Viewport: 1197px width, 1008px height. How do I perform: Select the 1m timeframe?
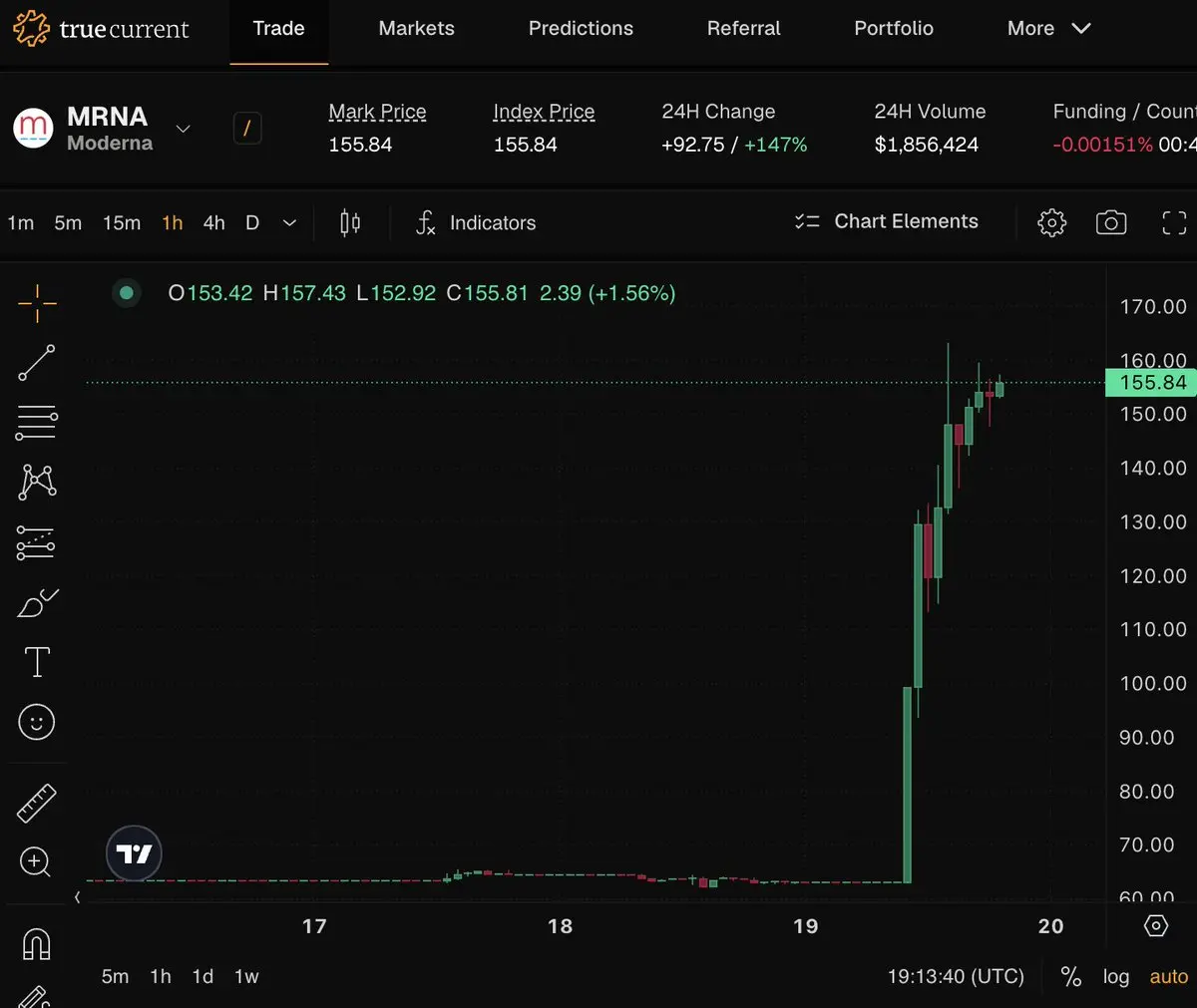[21, 222]
